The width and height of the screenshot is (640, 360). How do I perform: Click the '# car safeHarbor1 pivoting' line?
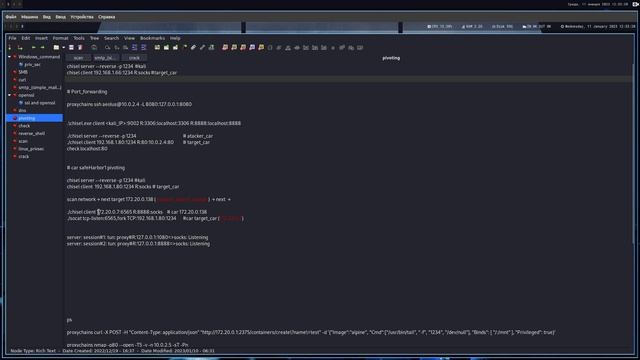[96, 168]
